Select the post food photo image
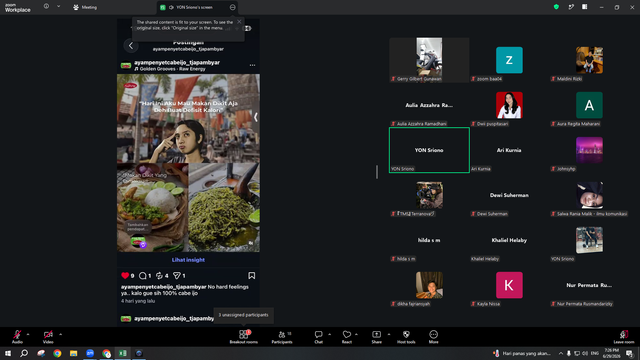The height and width of the screenshot is (360, 640). 188,163
